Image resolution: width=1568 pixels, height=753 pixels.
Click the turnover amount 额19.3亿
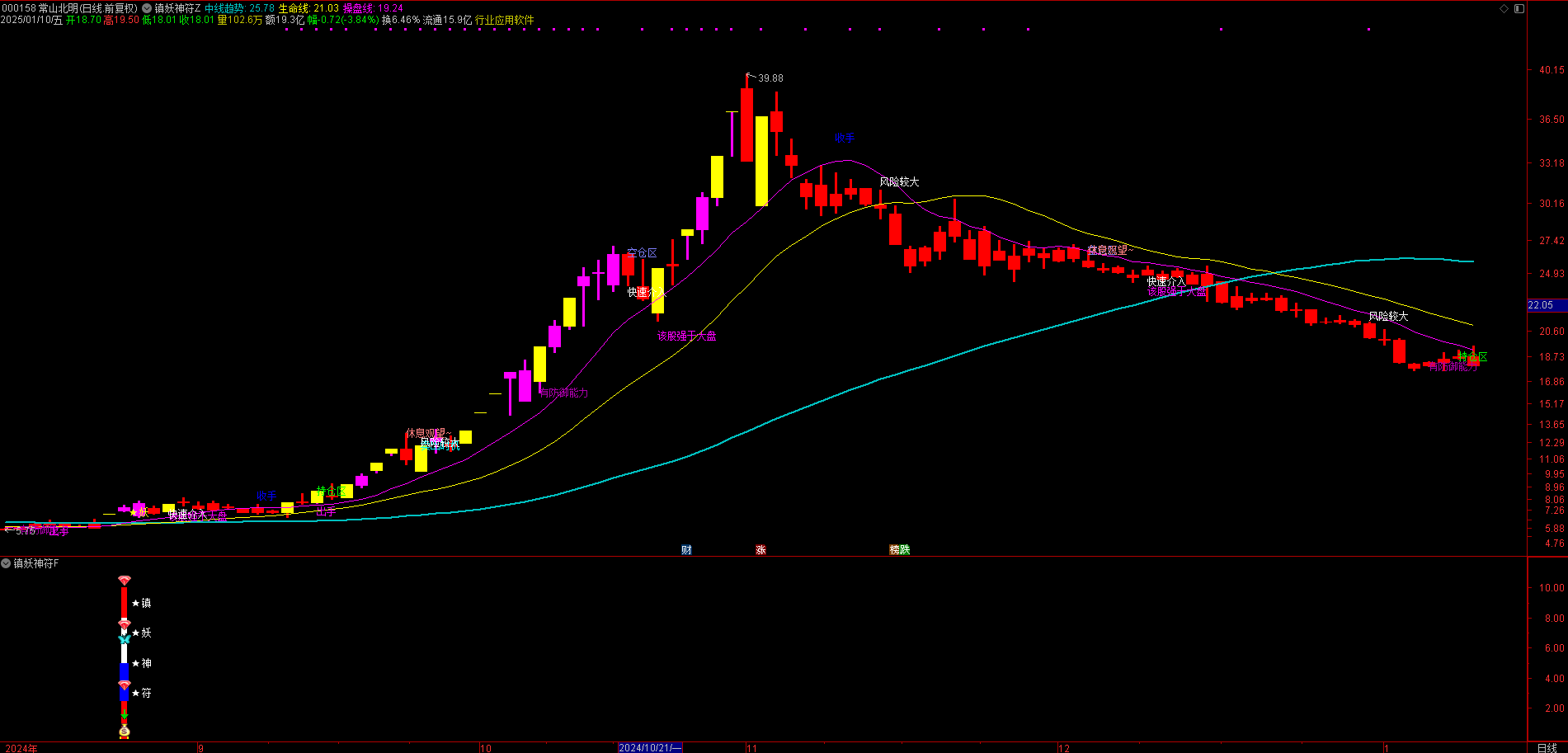point(285,20)
